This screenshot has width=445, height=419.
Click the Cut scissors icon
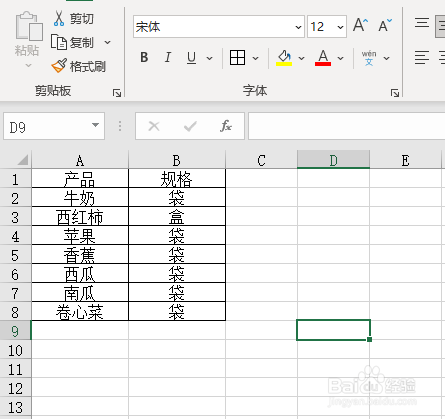pos(59,18)
